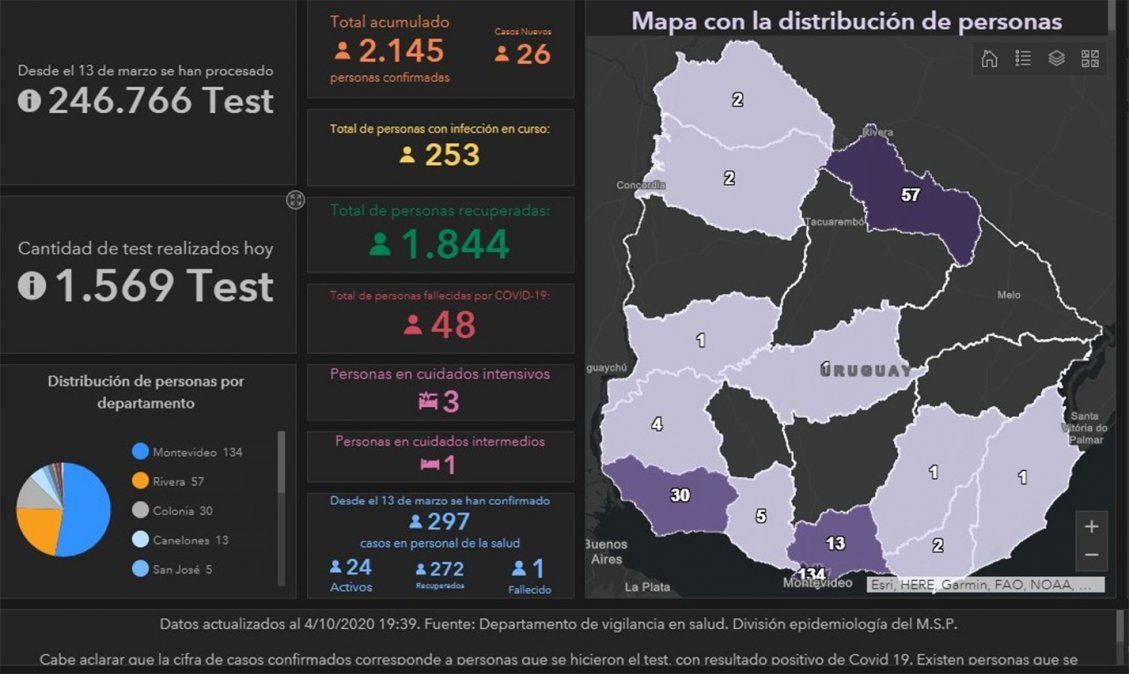
Task: Toggle Montevideo in the pie chart legend
Action: 187,452
